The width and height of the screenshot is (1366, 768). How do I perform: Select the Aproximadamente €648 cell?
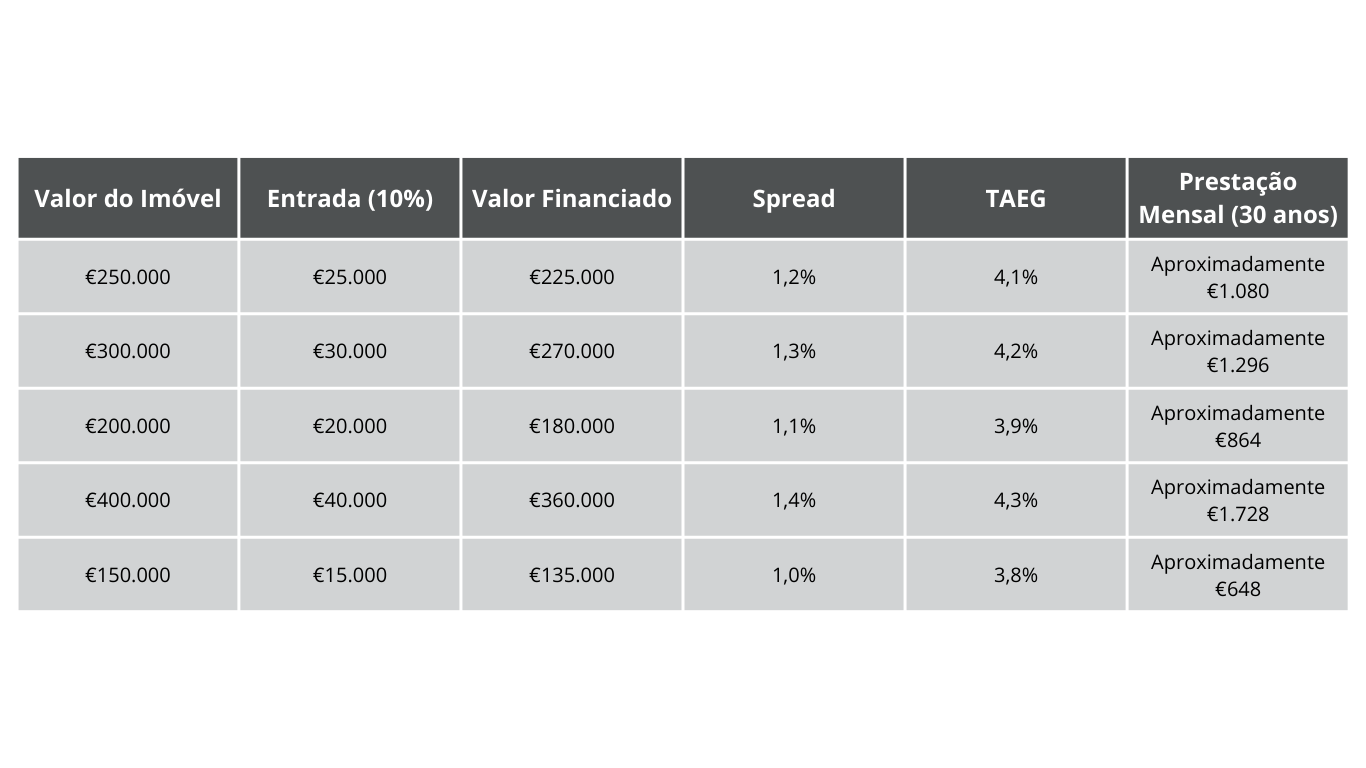pyautogui.click(x=1238, y=575)
